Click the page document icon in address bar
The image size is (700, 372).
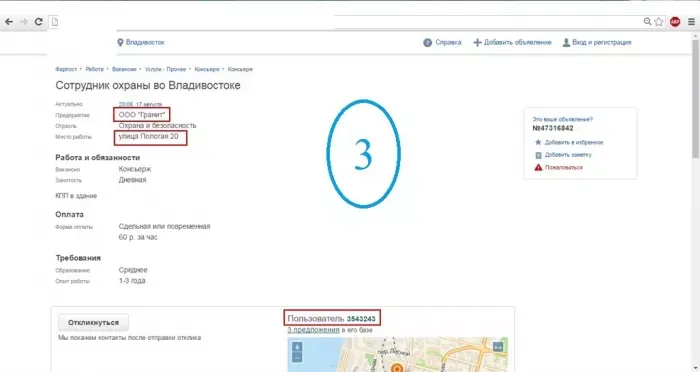pyautogui.click(x=54, y=21)
